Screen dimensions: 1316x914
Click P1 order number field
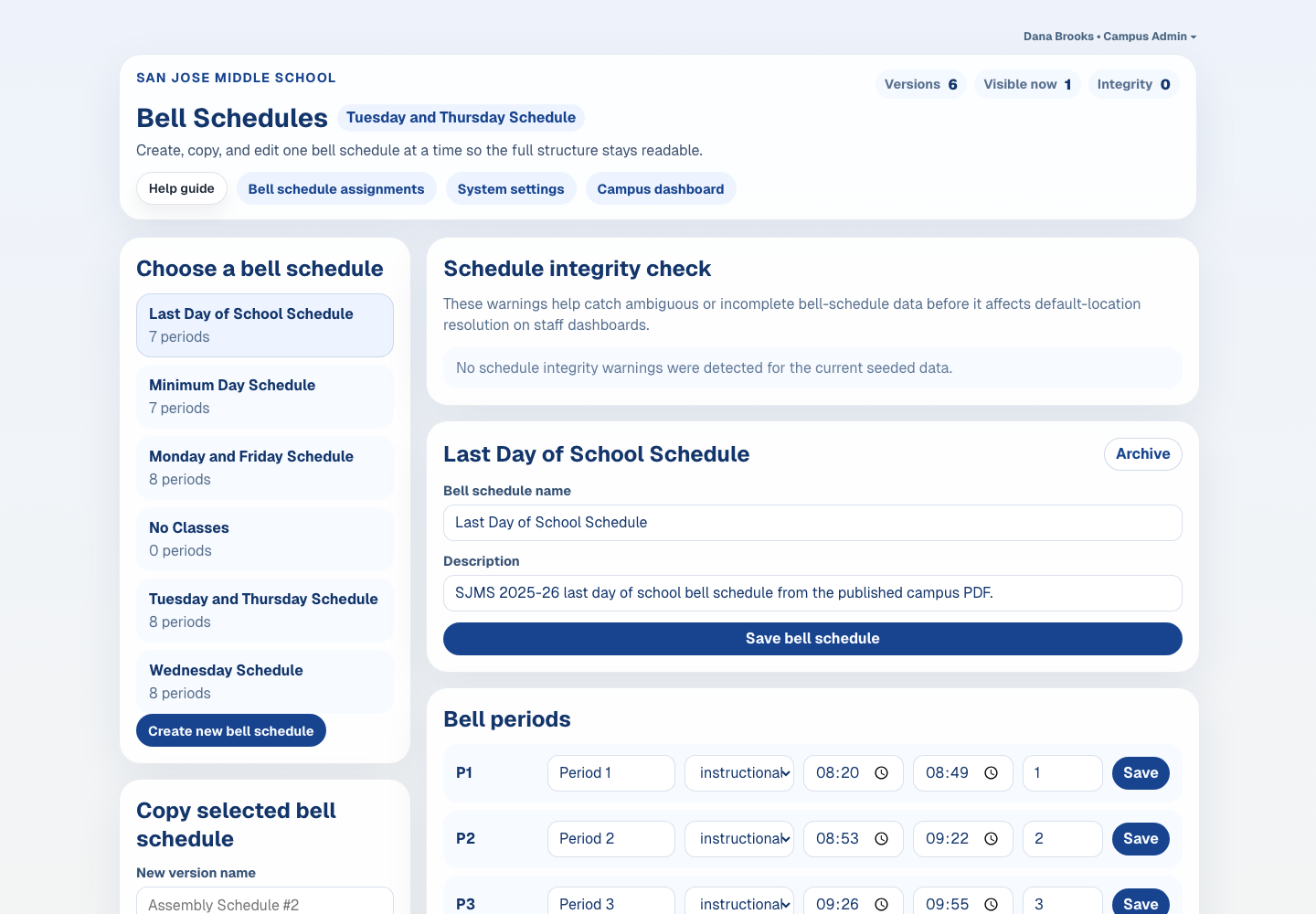coord(1063,773)
